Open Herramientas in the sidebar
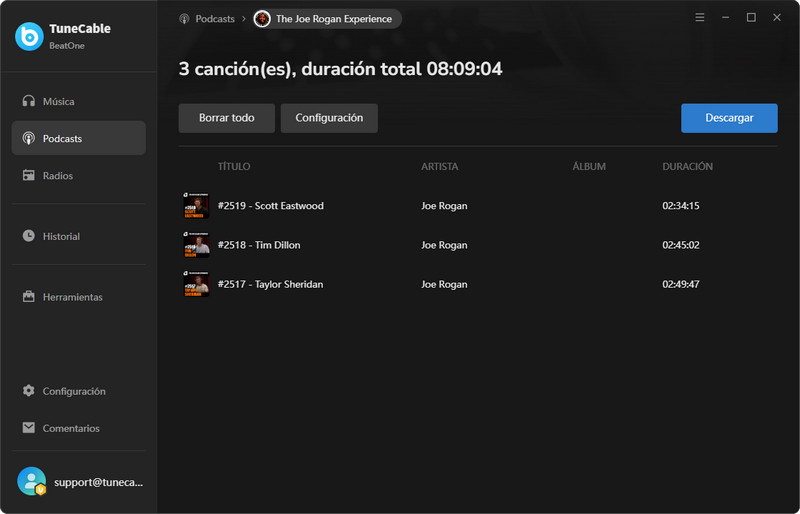The width and height of the screenshot is (800, 514). [x=79, y=297]
